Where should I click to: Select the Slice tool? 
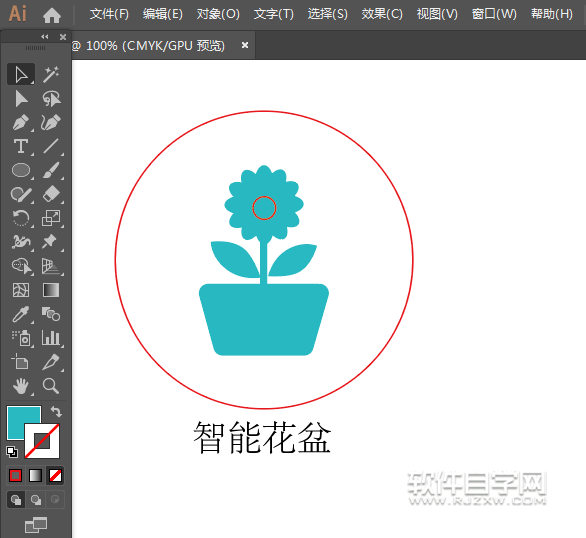click(51, 362)
